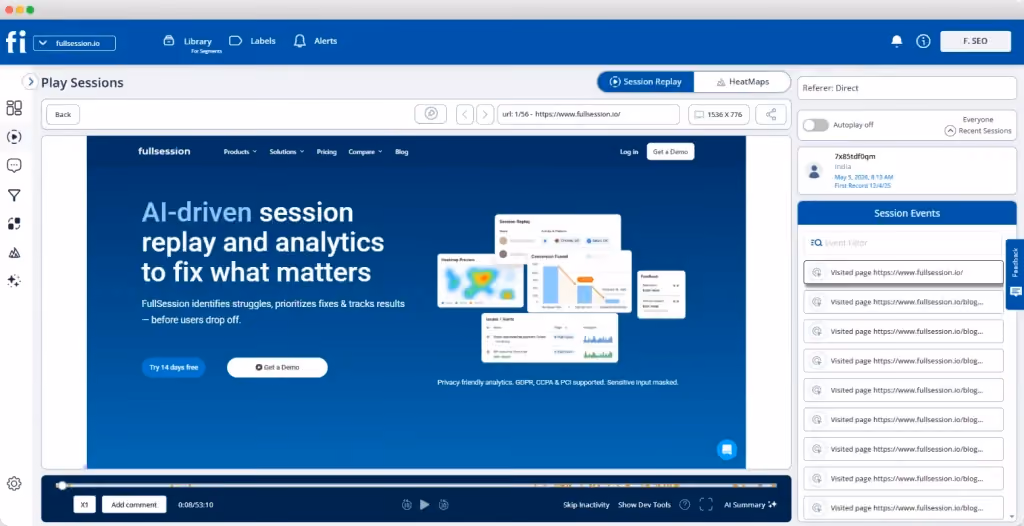This screenshot has width=1024, height=526.
Task: Click Log in on replayed page
Action: click(629, 152)
